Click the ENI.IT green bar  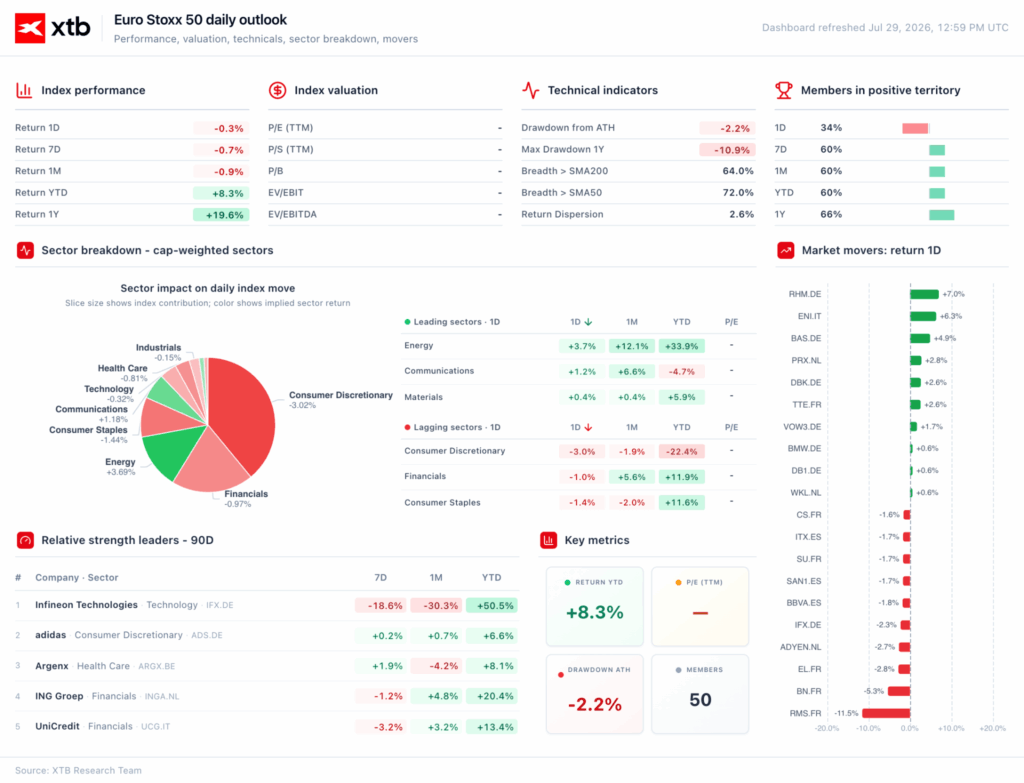coord(923,316)
